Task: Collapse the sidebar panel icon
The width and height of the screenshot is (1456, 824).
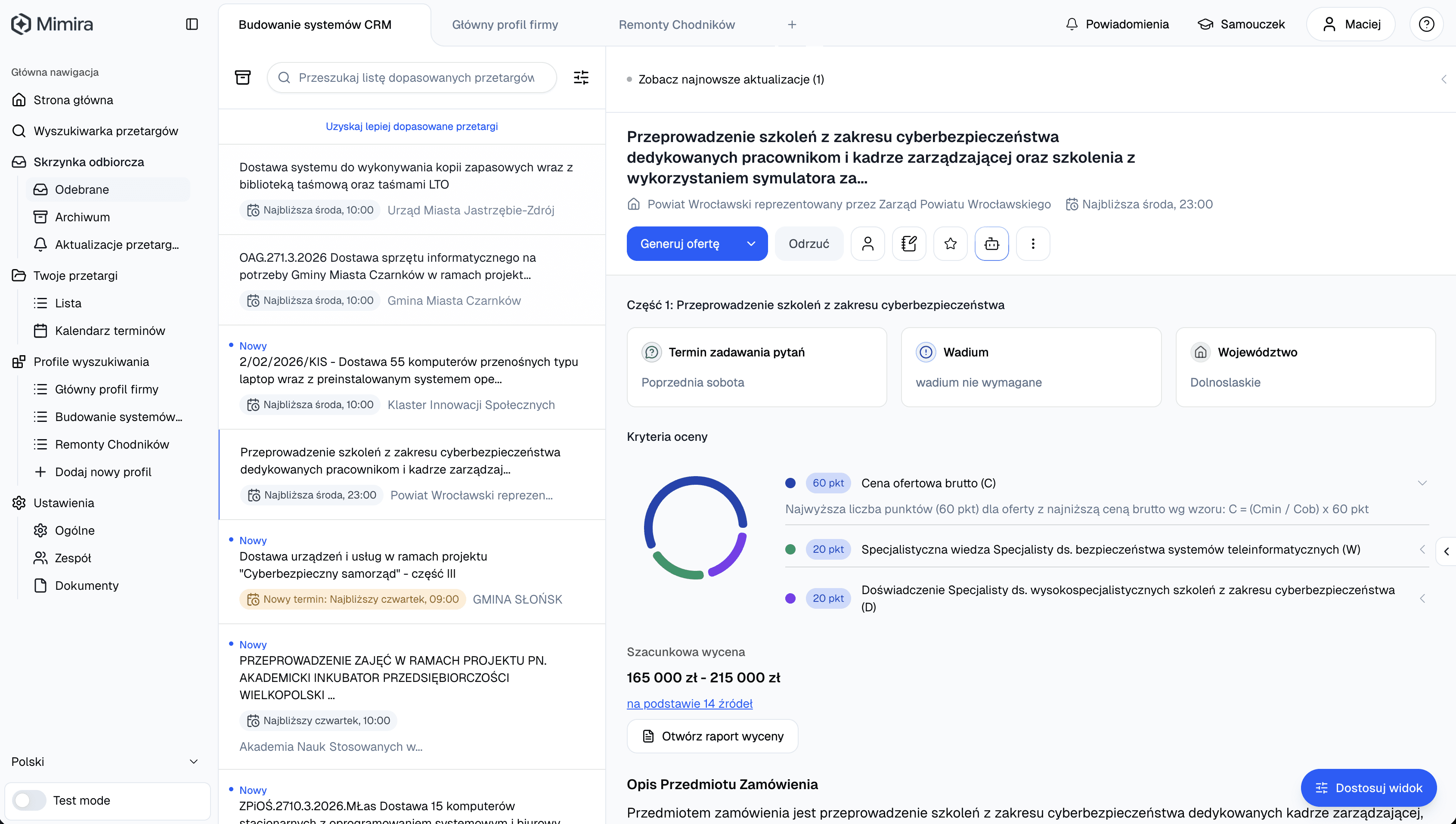Action: click(x=192, y=25)
